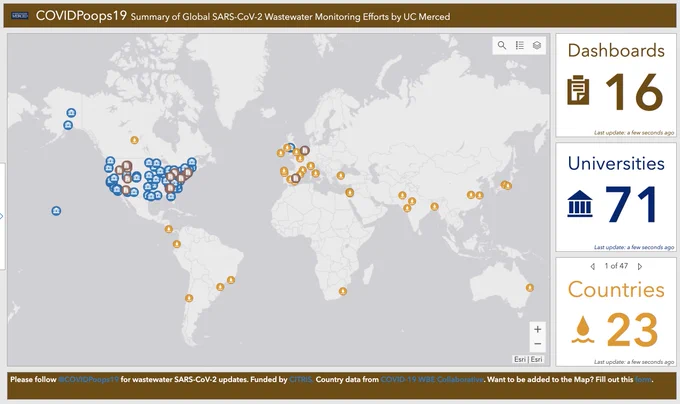
Task: Select the Costa Rica area country marker
Action: (169, 229)
